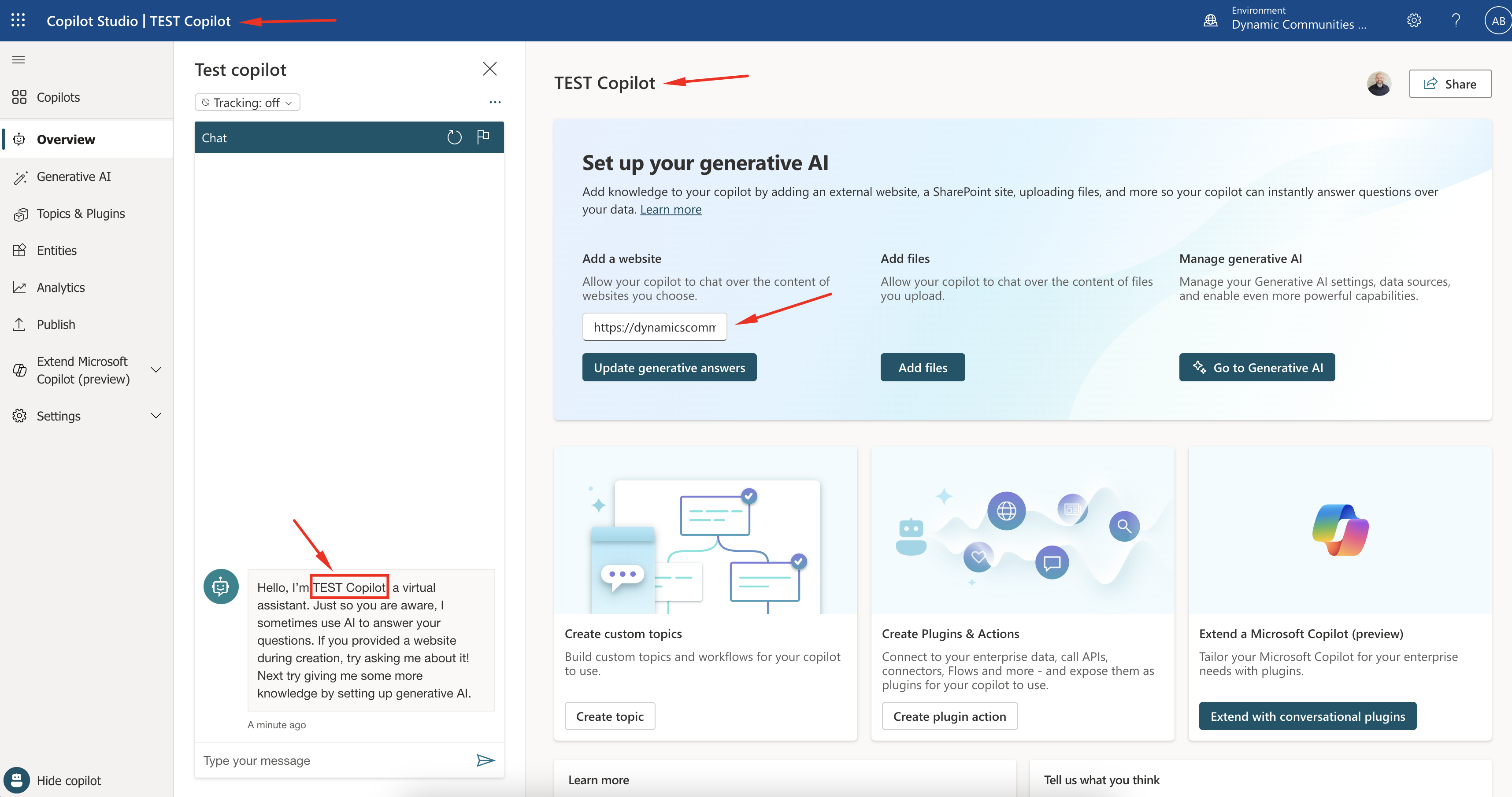
Task: Flag an issue in the chat header
Action: click(483, 137)
